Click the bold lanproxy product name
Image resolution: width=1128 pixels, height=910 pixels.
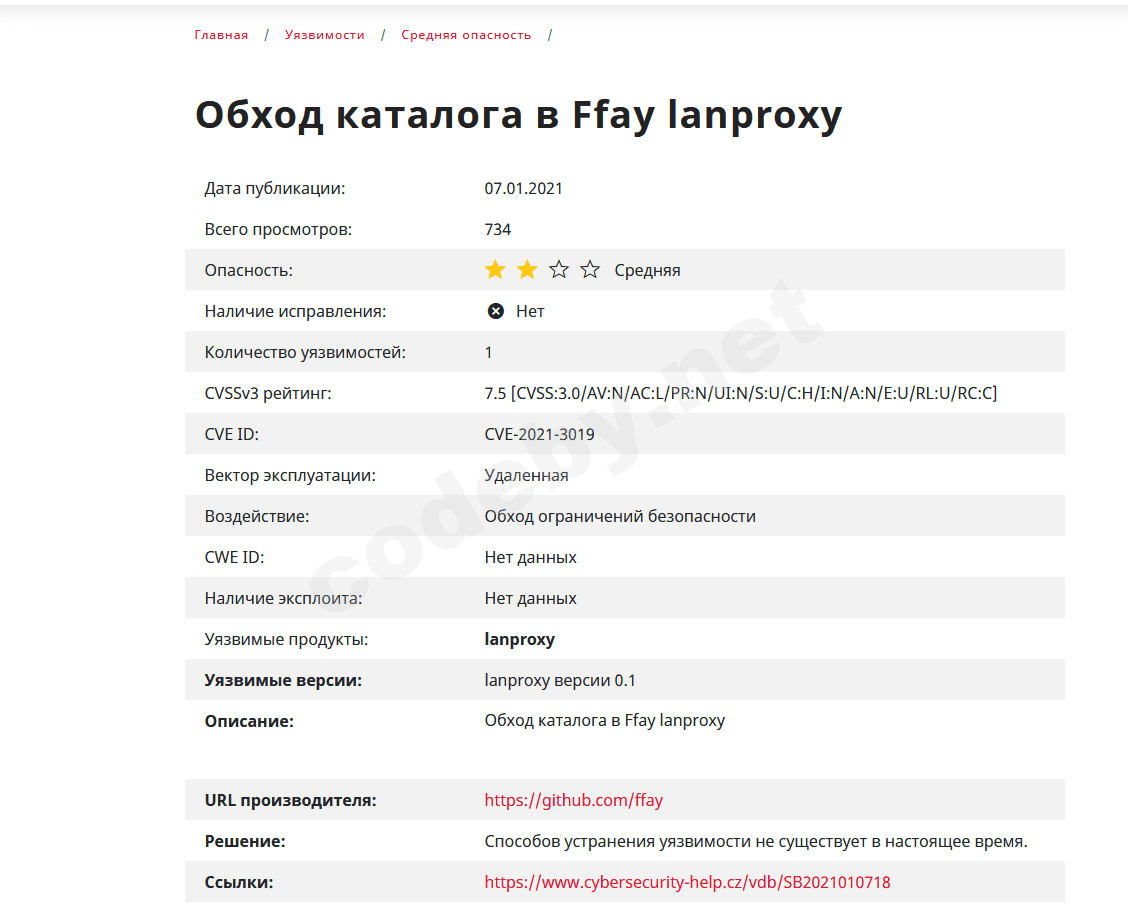pos(519,640)
